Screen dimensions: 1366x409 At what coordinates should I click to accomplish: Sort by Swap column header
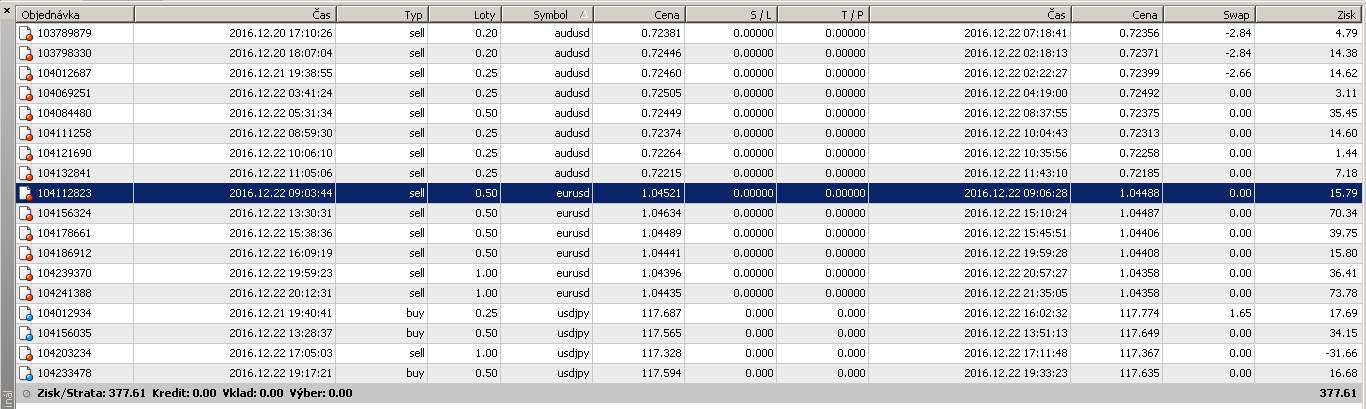coord(1209,15)
